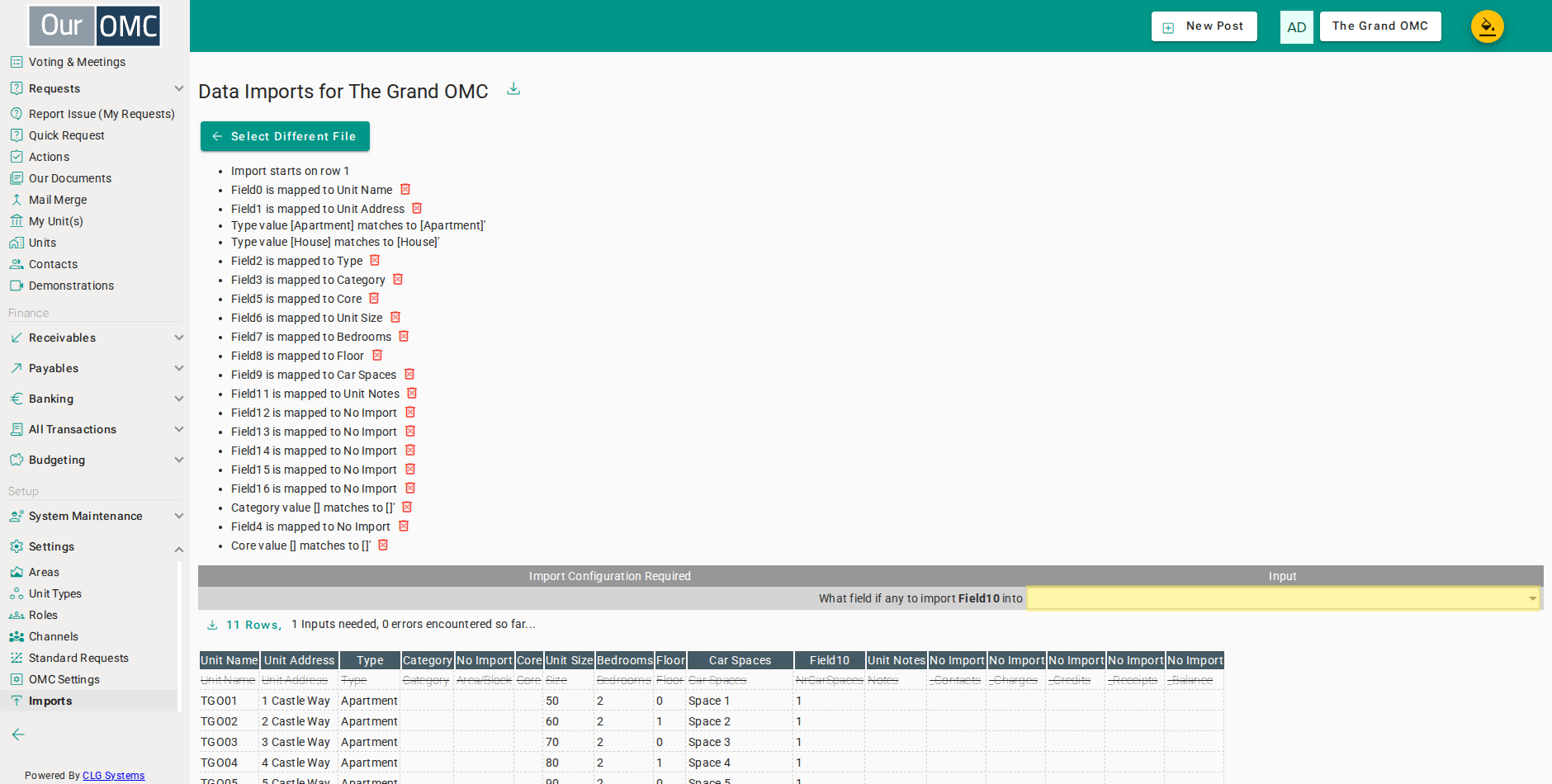Remove the Field16 No Import mapping
The height and width of the screenshot is (784, 1552).
point(410,489)
